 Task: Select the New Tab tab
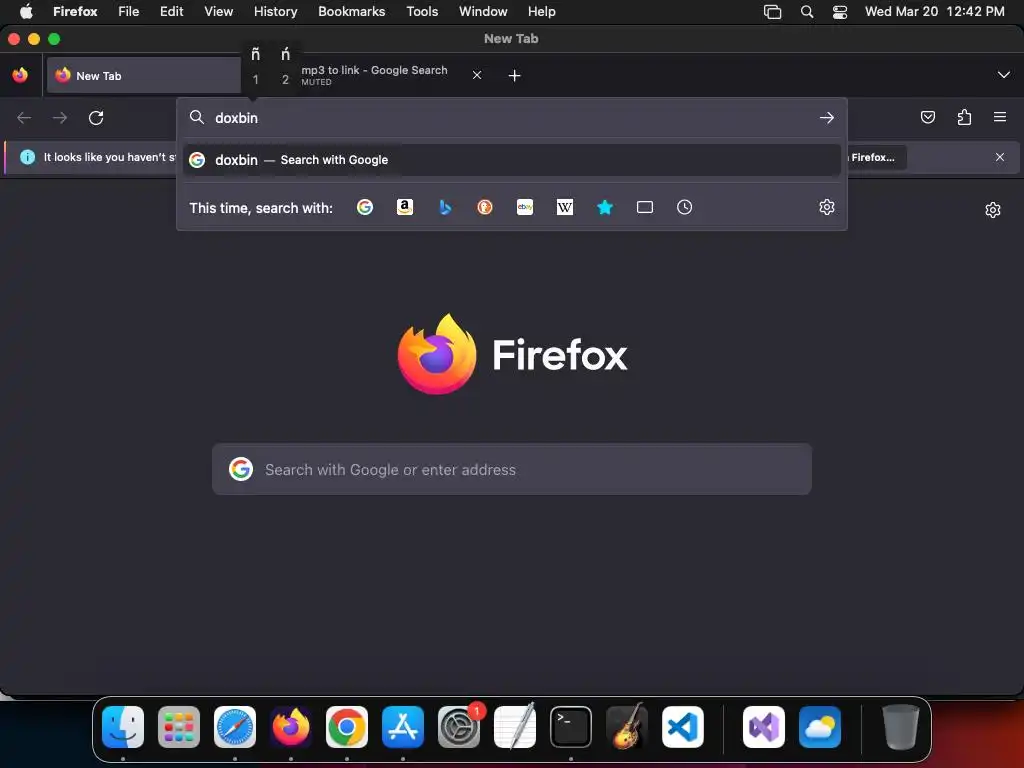144,76
